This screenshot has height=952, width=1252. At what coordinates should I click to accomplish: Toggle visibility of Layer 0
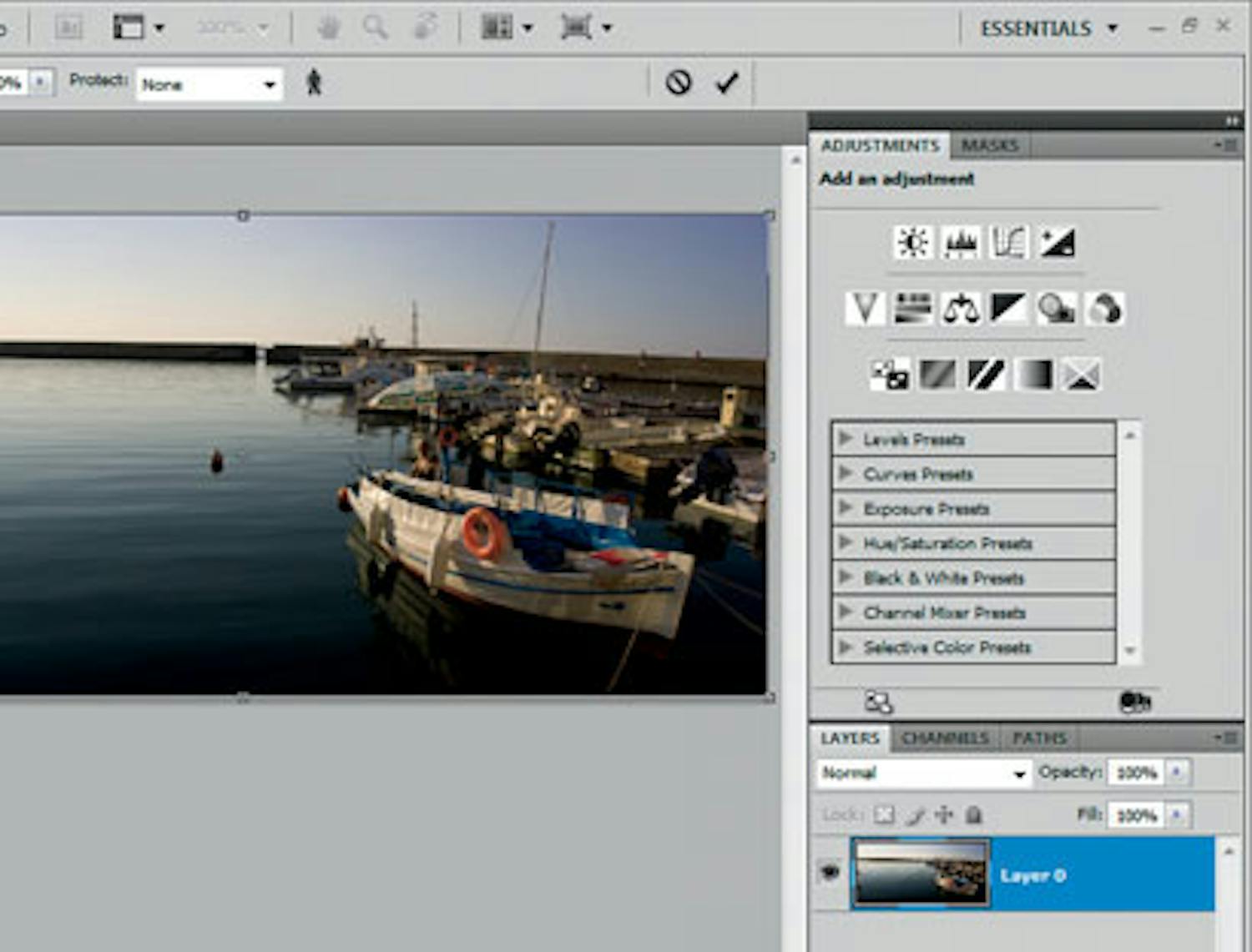830,873
